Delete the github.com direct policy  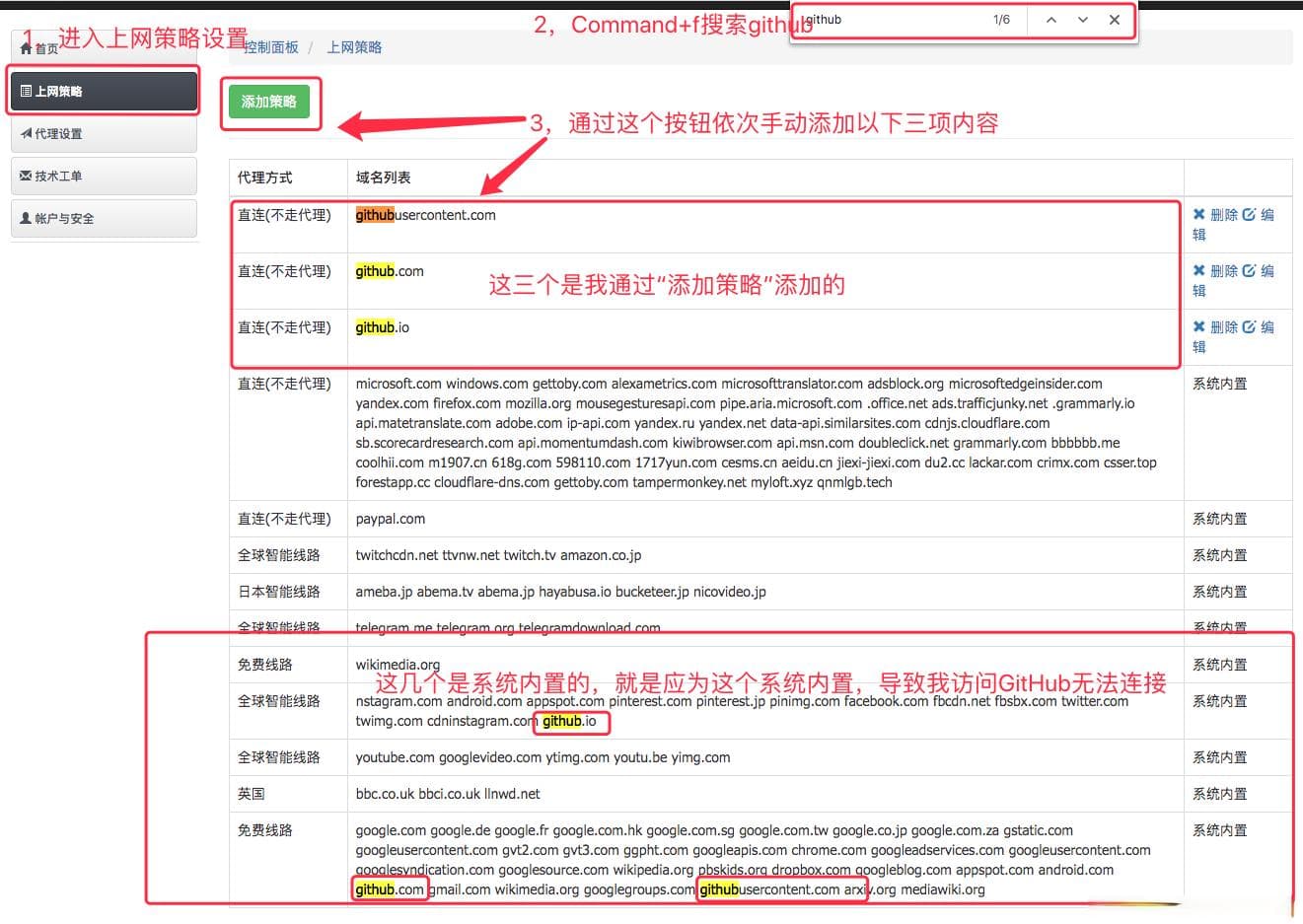coord(1214,271)
